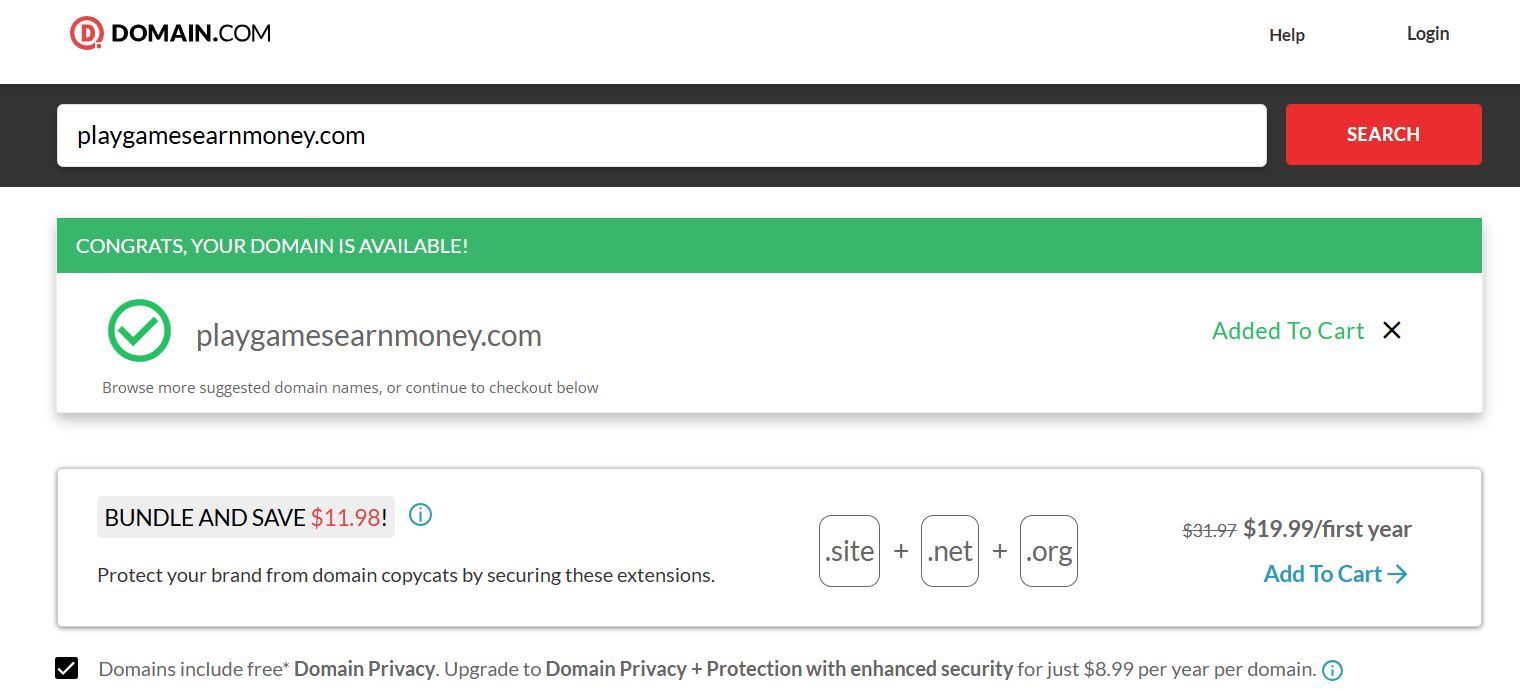Click the red Domain.com circular logo icon
Image resolution: width=1520 pixels, height=692 pixels.
pyautogui.click(x=87, y=34)
